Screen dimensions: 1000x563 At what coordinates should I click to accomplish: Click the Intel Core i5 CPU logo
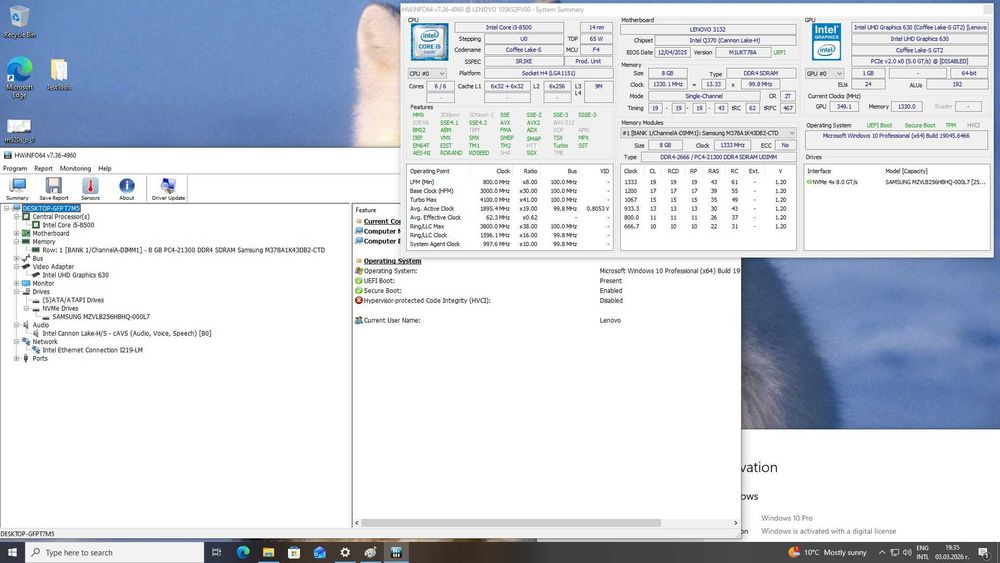(x=429, y=42)
